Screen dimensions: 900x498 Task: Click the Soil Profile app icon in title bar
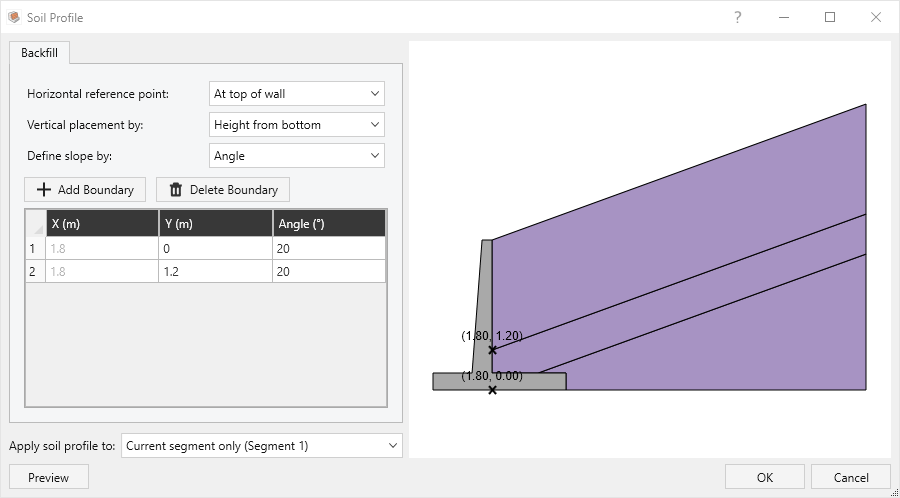14,17
